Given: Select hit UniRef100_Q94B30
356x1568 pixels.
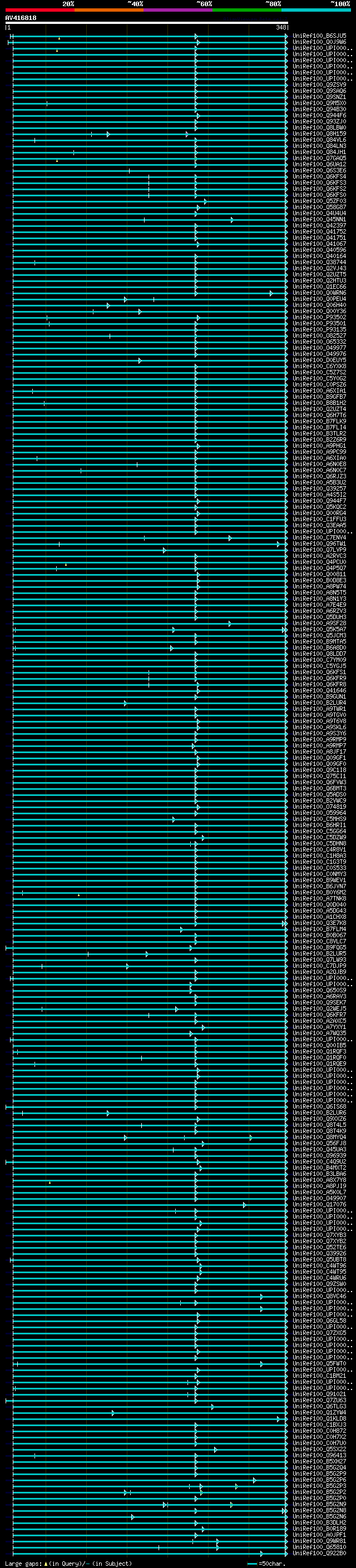Looking at the screenshot, I should 319,110.
